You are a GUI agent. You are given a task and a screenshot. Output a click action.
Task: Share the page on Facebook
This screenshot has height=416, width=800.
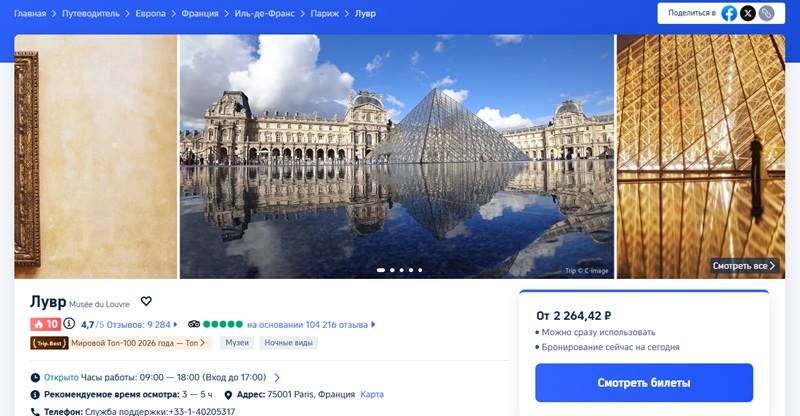pos(730,13)
